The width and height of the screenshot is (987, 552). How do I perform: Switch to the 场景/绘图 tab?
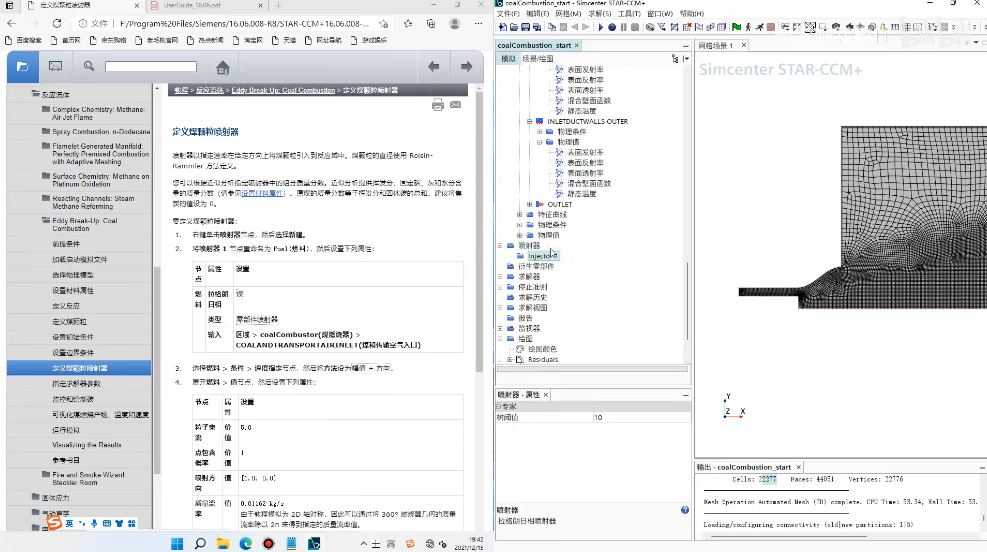pos(538,59)
